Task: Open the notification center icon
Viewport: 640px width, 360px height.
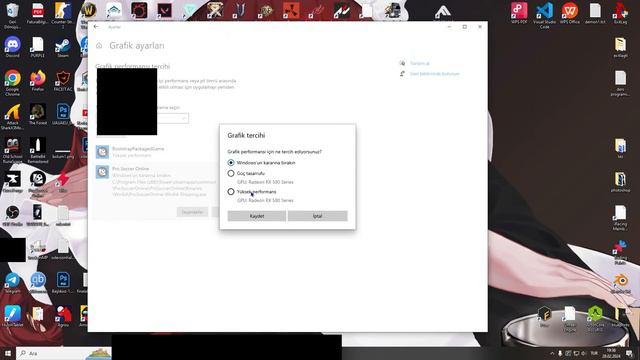Action: 629,353
